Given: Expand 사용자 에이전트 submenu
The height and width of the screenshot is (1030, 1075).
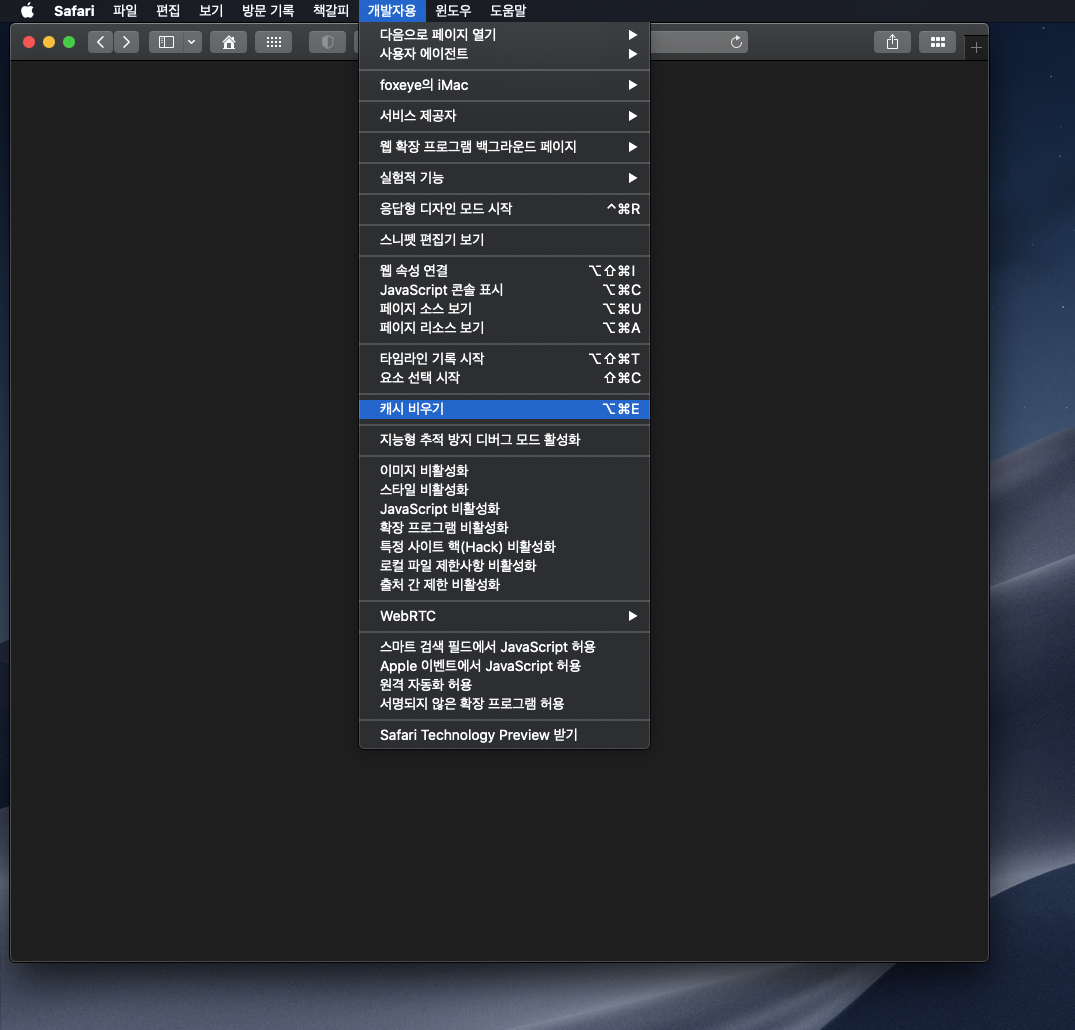Looking at the screenshot, I should click(x=505, y=53).
